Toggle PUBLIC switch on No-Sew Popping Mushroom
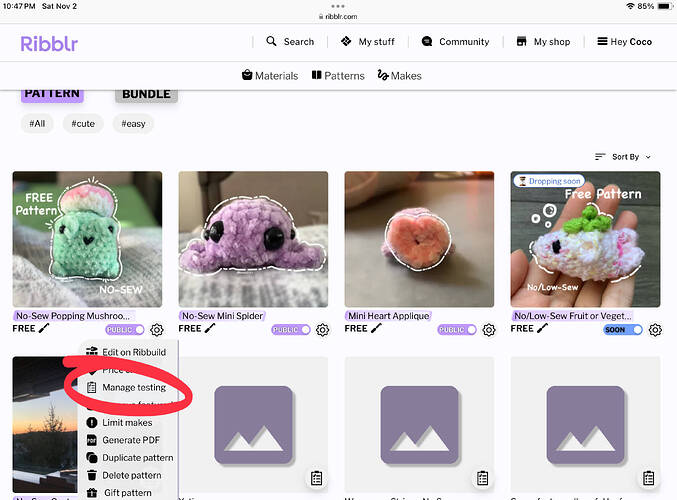677x500 pixels. (125, 329)
